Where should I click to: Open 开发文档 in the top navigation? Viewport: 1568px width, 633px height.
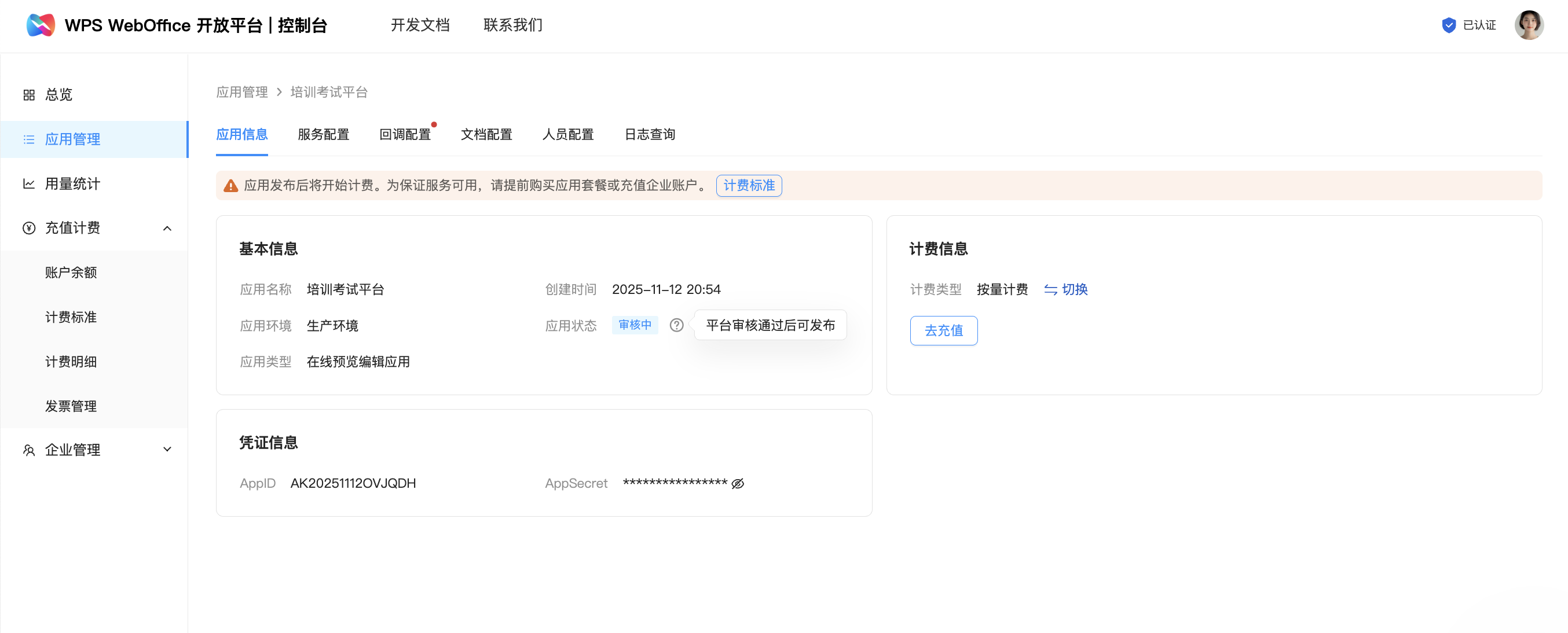click(x=420, y=25)
